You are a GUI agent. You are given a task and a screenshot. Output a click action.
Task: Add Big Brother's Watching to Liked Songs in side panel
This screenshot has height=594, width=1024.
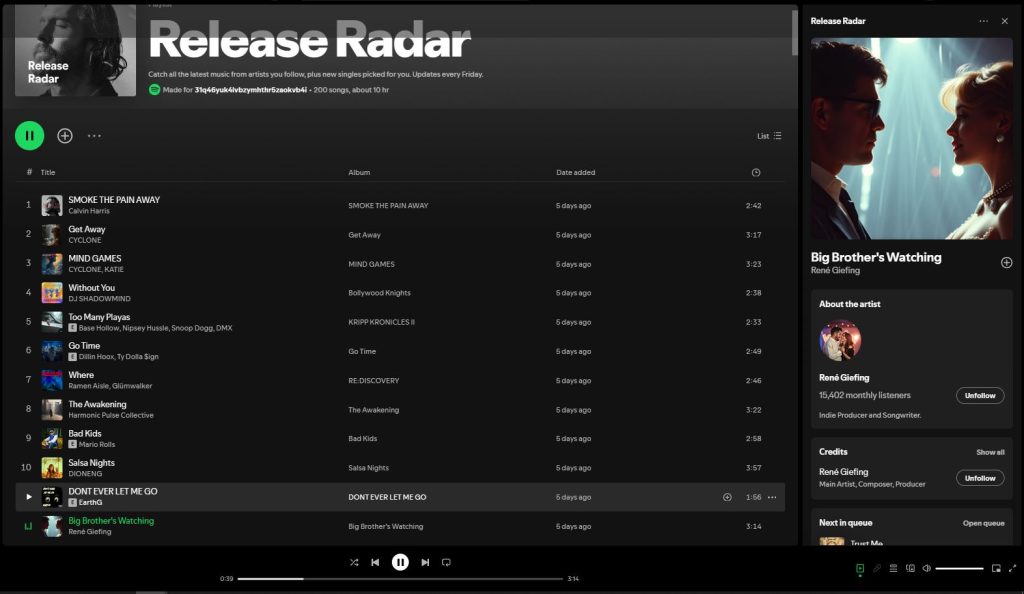click(1006, 262)
